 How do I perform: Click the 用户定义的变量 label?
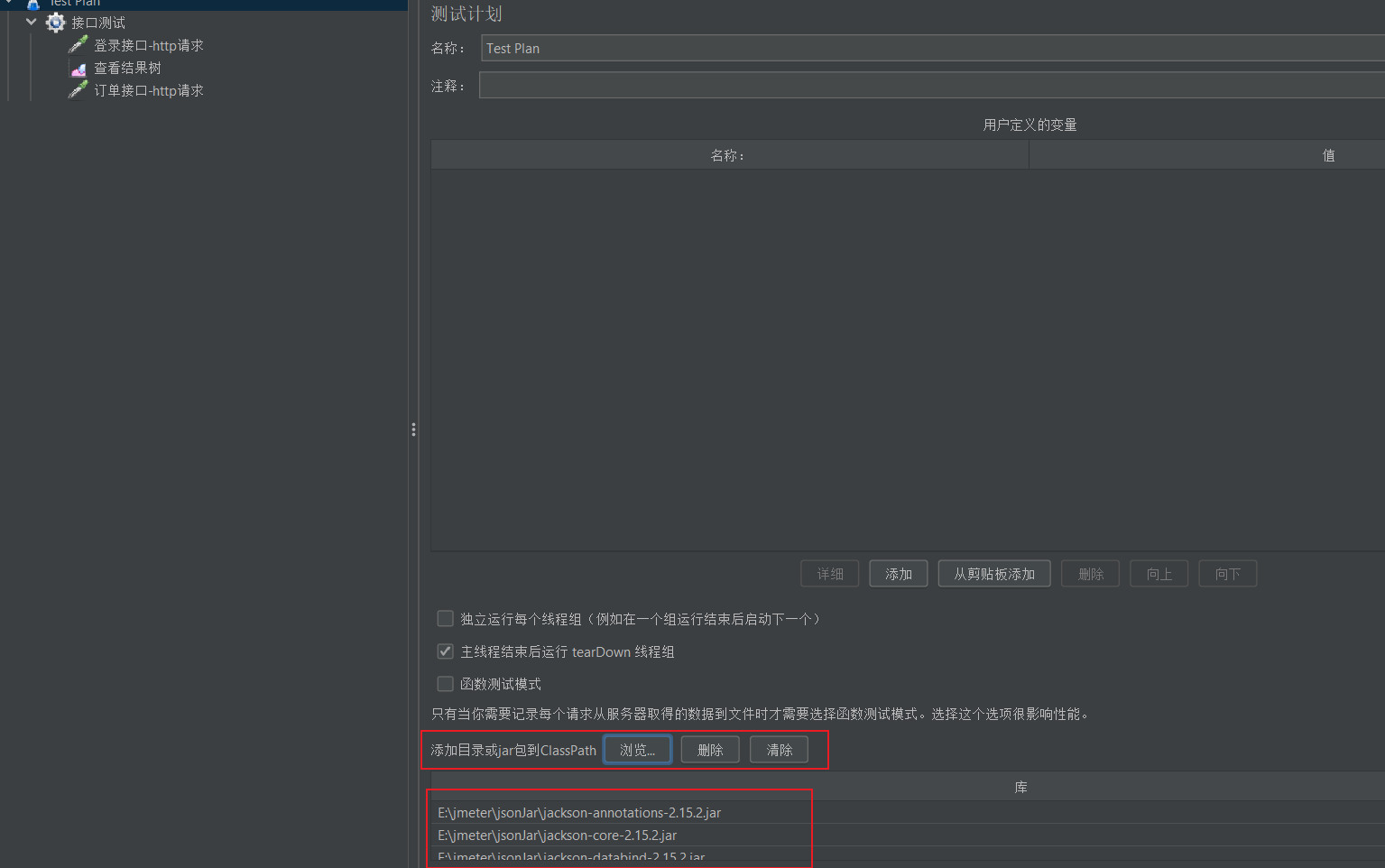[1030, 125]
